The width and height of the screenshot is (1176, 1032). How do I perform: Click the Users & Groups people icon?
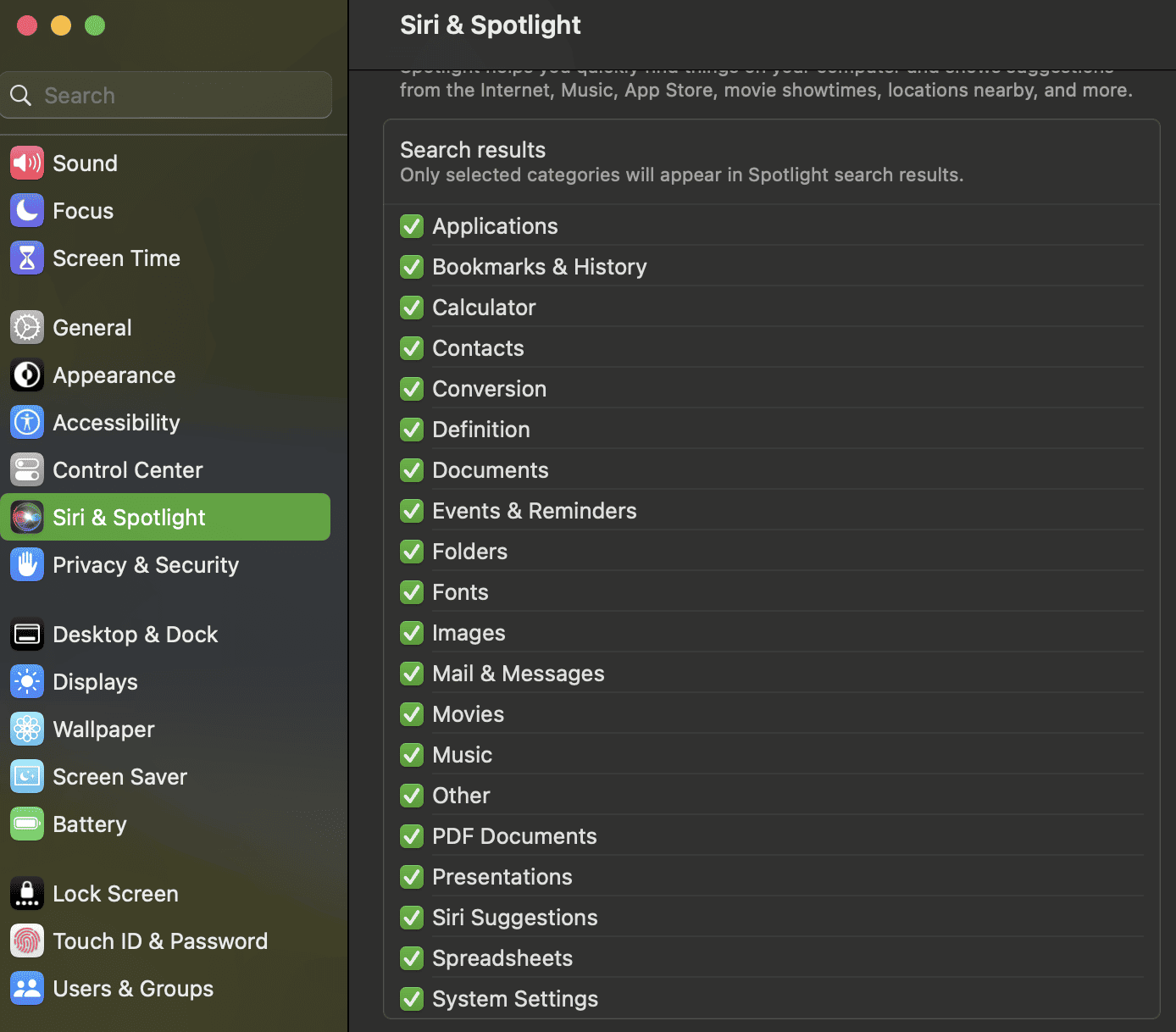(x=27, y=988)
